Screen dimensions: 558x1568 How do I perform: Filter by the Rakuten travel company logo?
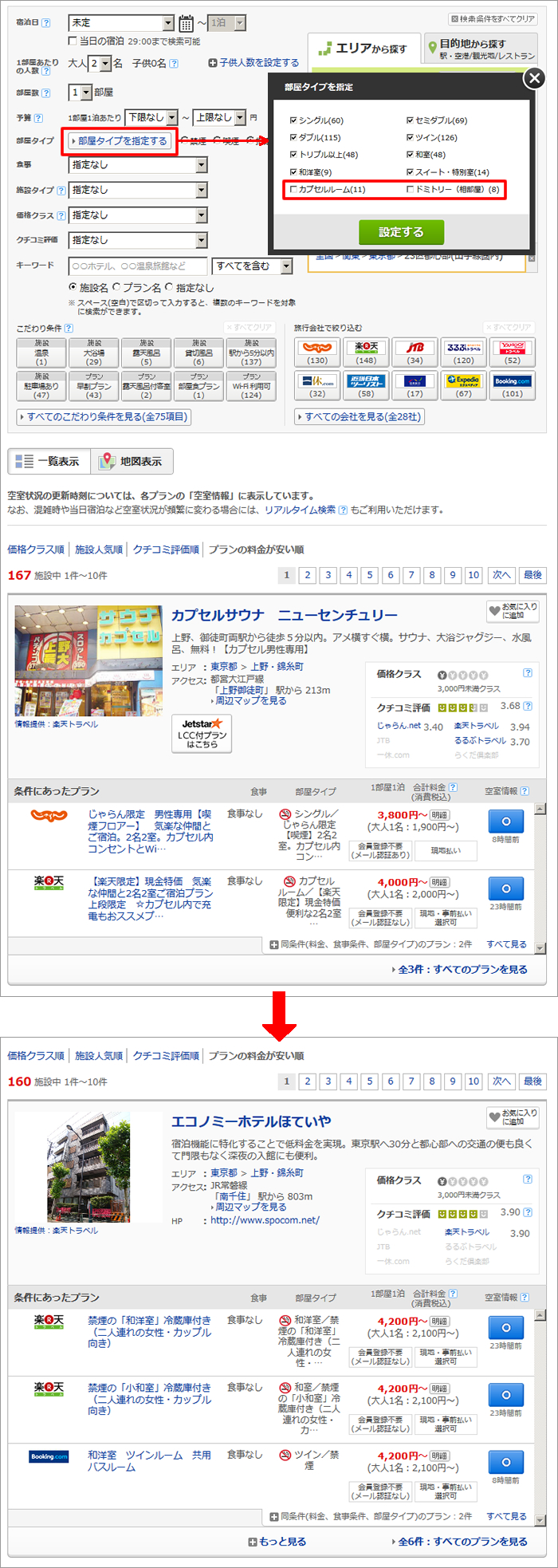point(366,352)
